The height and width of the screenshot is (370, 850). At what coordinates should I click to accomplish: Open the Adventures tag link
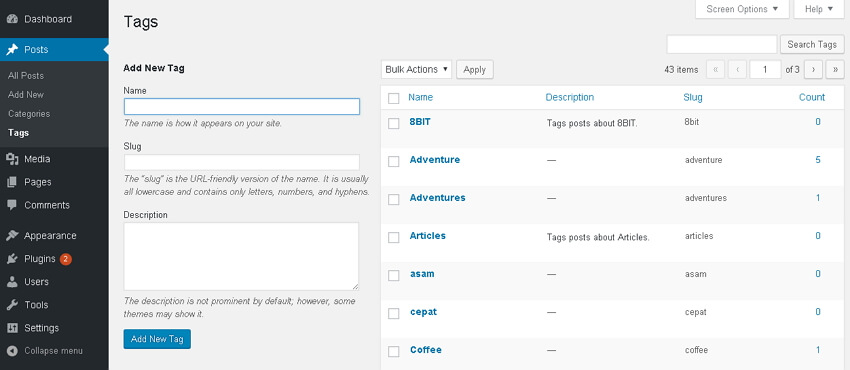437,198
